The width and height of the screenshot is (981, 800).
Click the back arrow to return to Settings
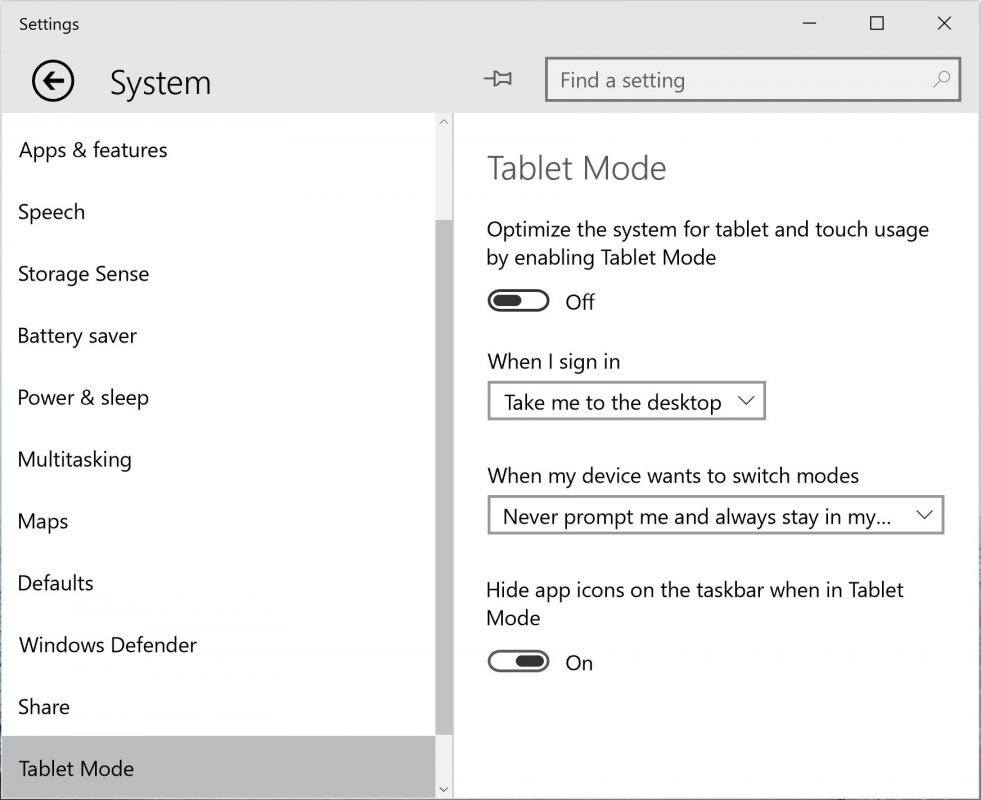click(x=52, y=80)
